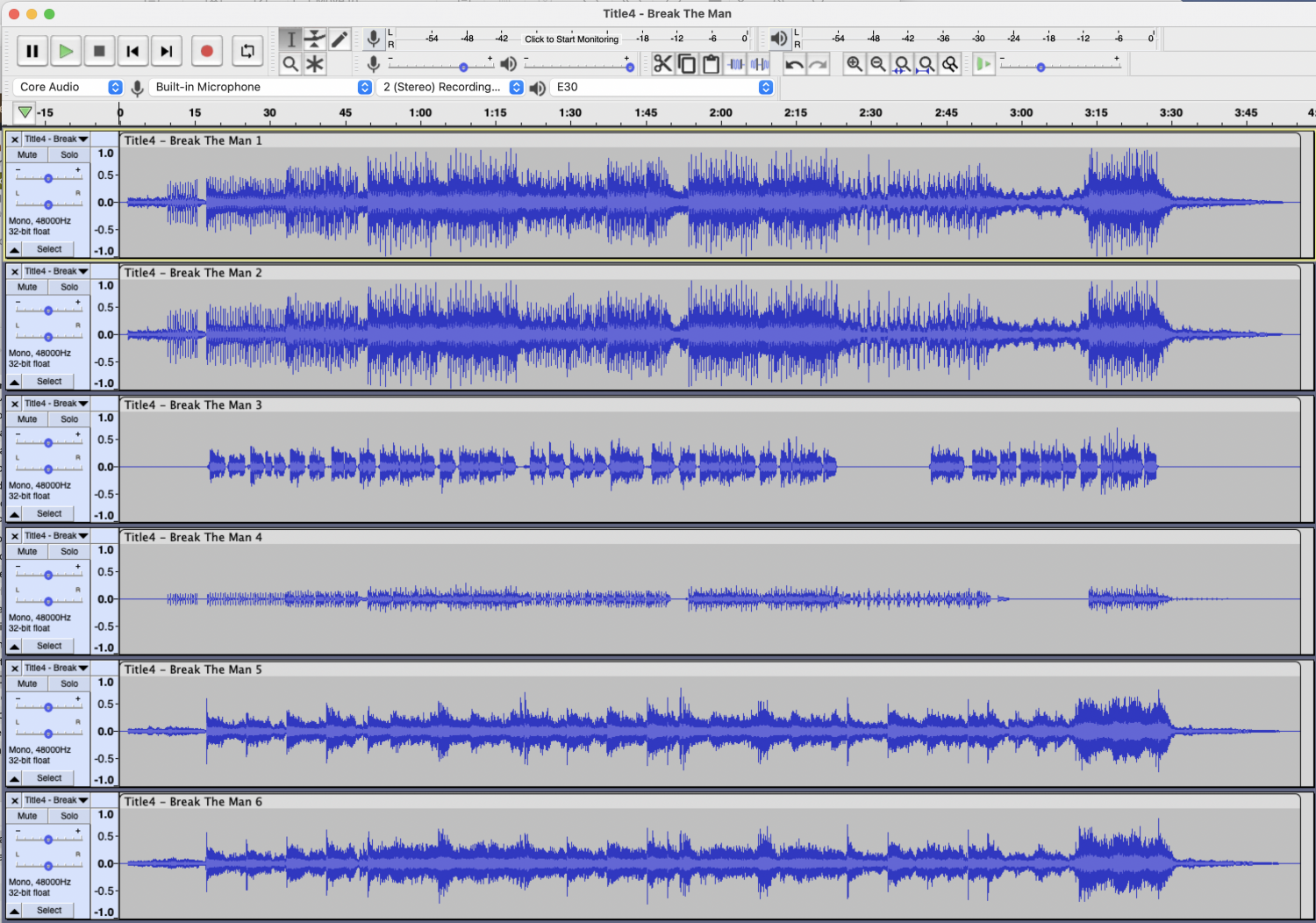Image resolution: width=1316 pixels, height=923 pixels.
Task: Open track 4 name dropdown menu
Action: tap(56, 535)
